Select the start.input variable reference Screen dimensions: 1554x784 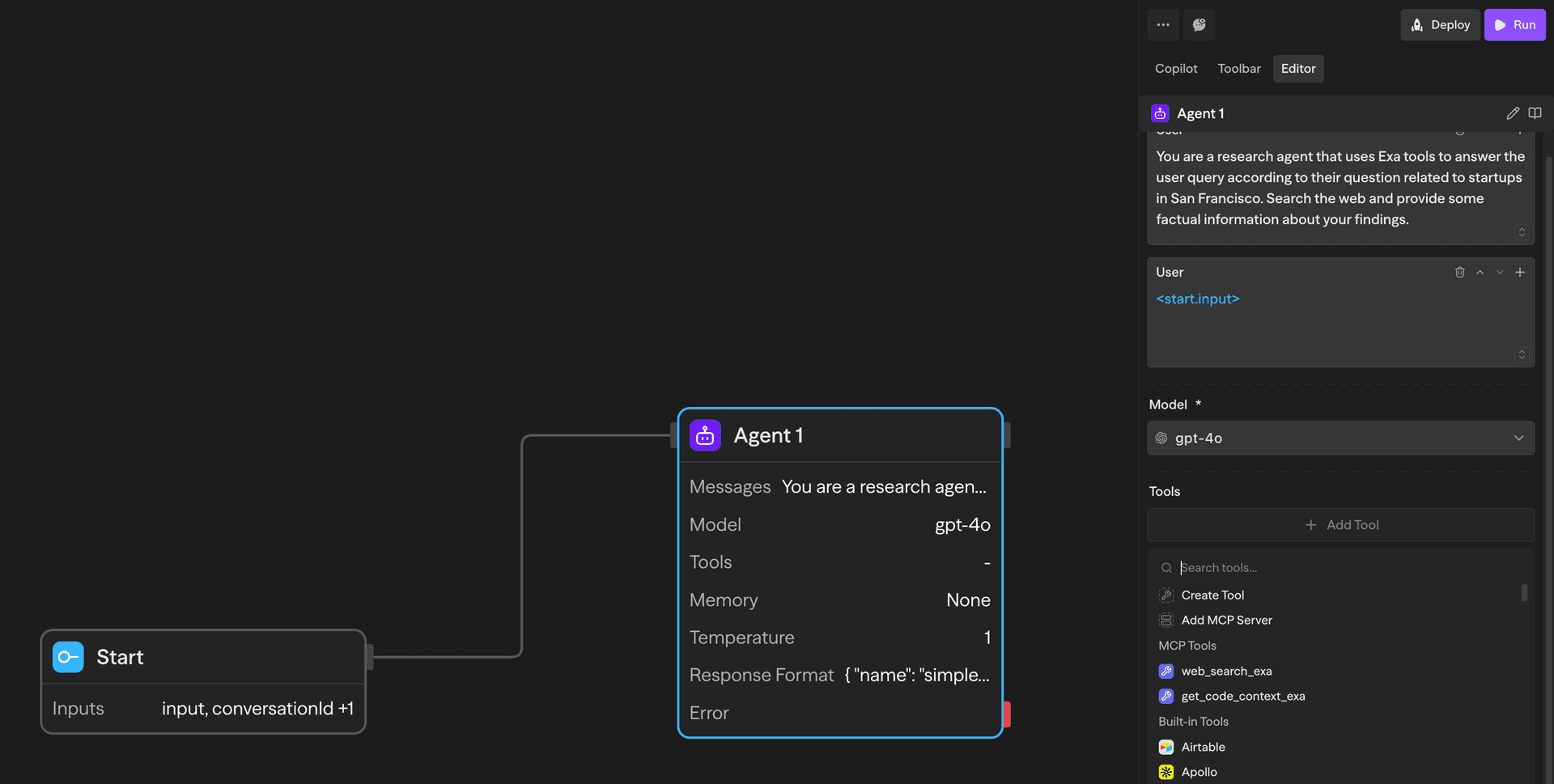[1198, 299]
